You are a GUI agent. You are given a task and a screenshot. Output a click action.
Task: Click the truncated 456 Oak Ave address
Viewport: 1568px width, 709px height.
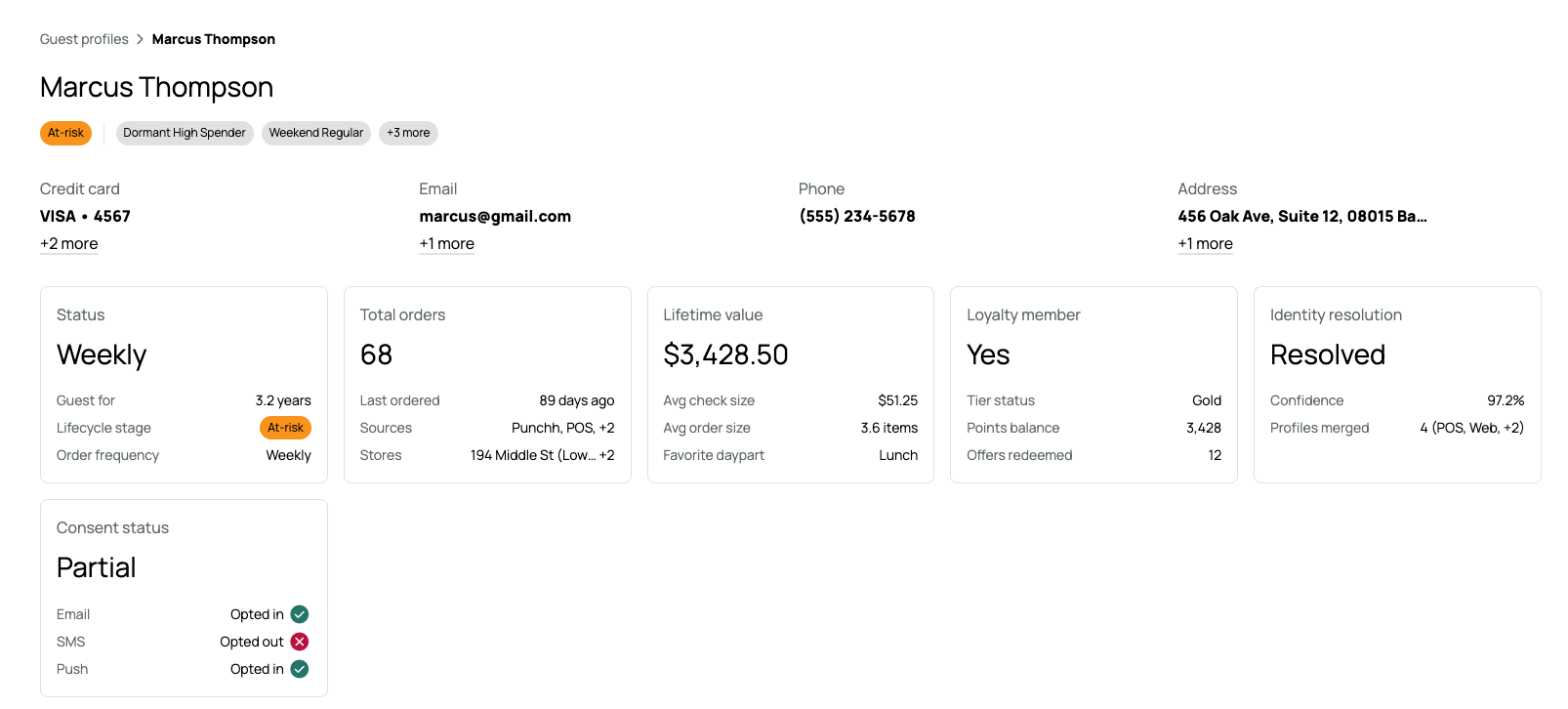pos(1302,217)
